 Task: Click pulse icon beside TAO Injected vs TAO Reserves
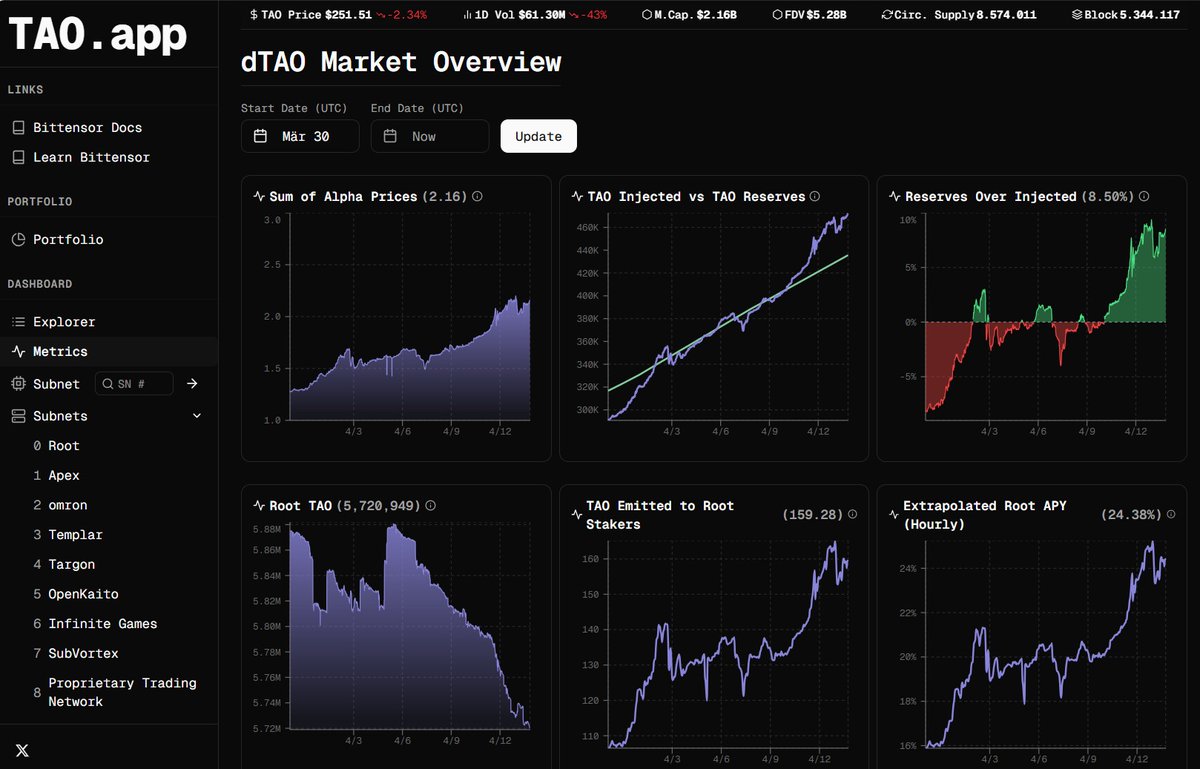pyautogui.click(x=577, y=197)
